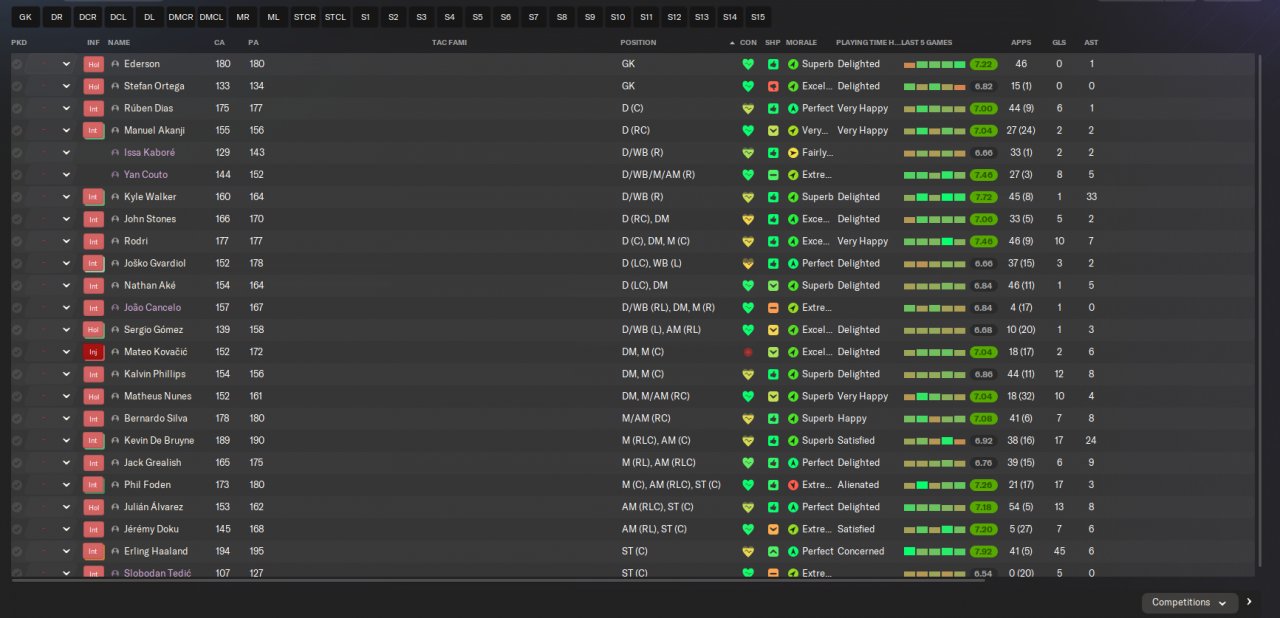The image size is (1280, 618).
Task: Open the Competitions dropdown
Action: pyautogui.click(x=1190, y=602)
